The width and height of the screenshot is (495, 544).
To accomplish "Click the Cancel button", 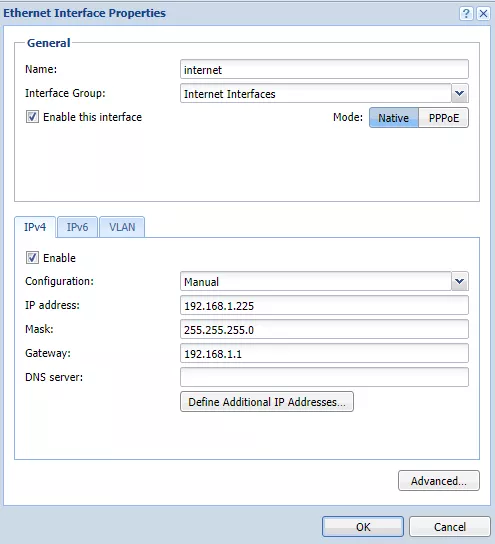I will [x=450, y=527].
